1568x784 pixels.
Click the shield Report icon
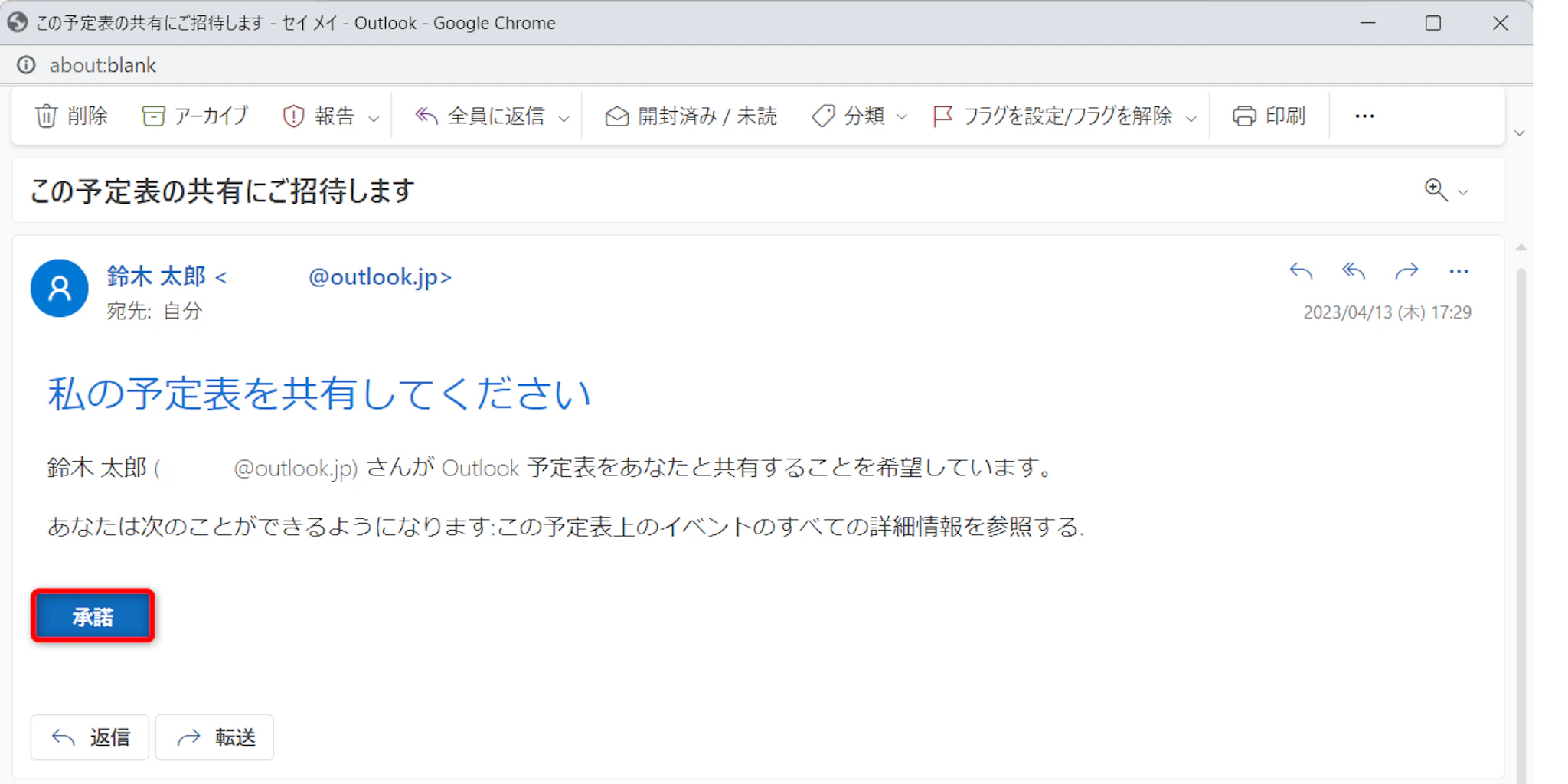(x=293, y=116)
